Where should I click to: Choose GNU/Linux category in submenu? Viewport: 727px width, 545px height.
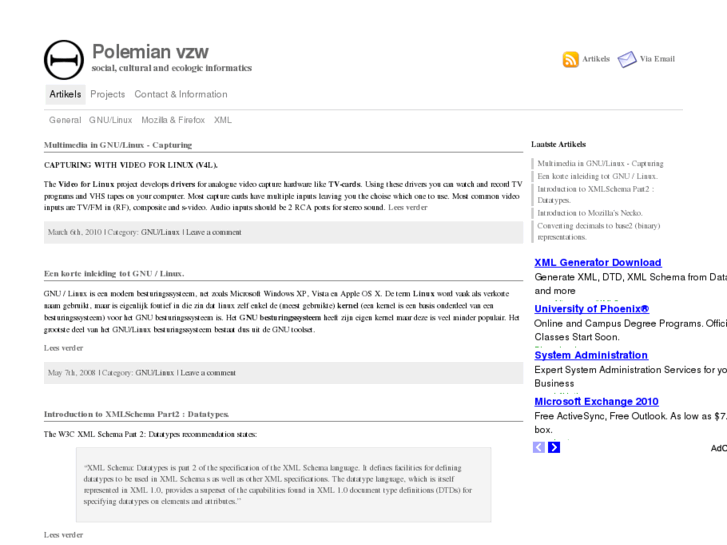(111, 120)
